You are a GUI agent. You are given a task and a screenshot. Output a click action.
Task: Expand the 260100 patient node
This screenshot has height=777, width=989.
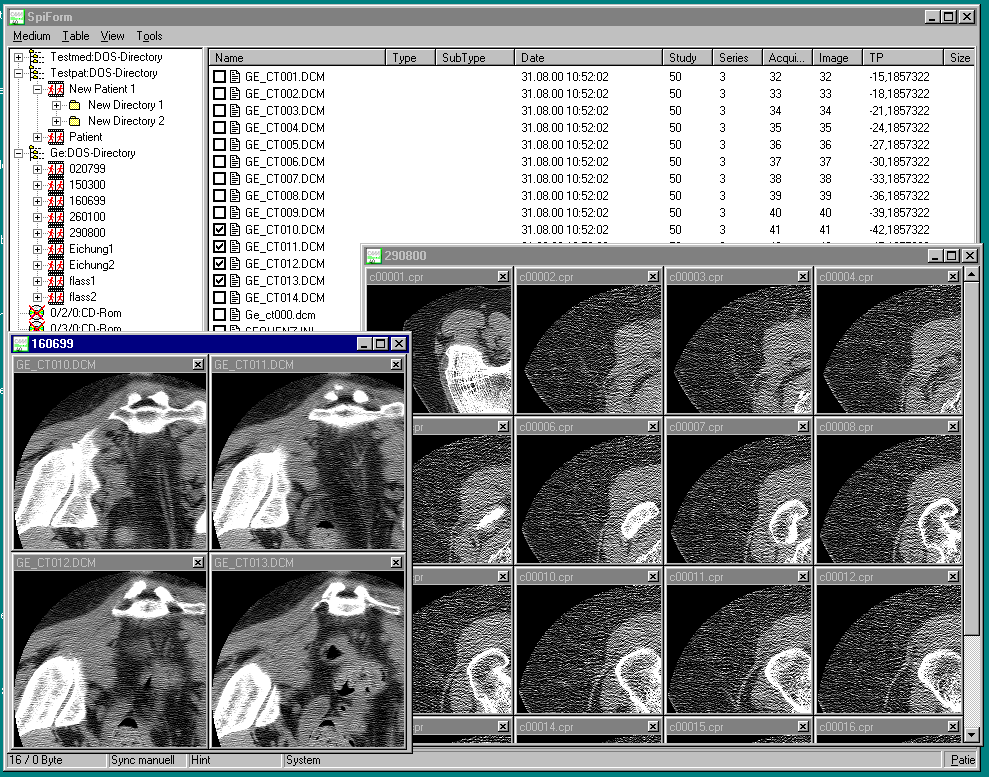37,217
